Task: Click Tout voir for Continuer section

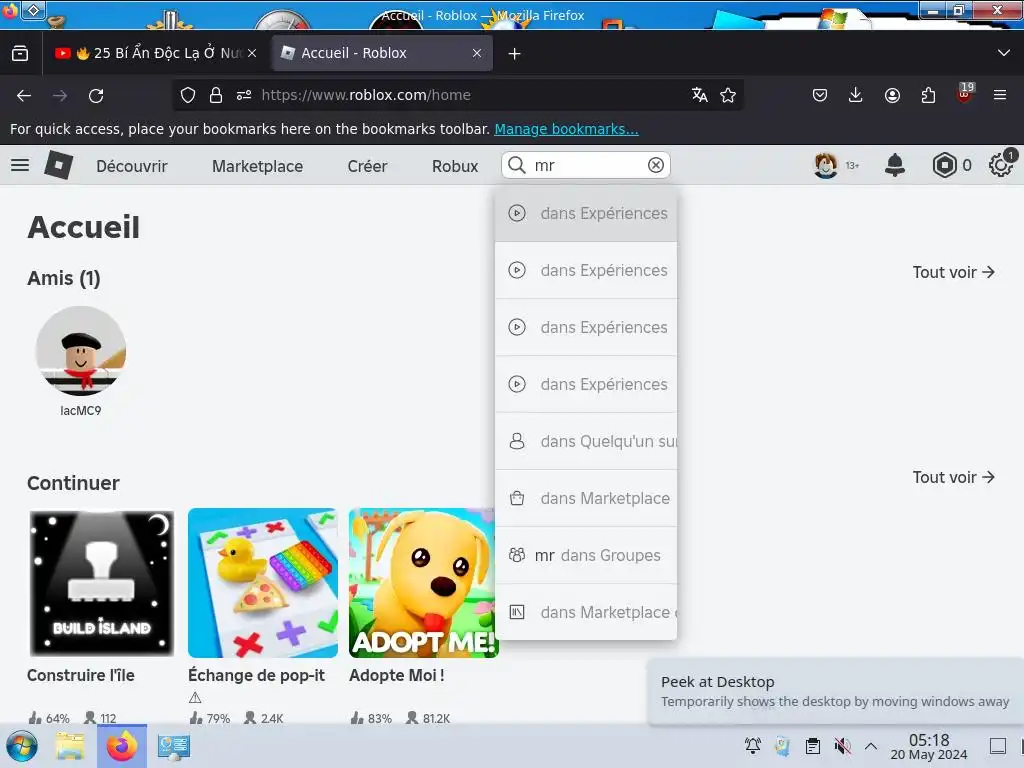Action: coord(953,477)
